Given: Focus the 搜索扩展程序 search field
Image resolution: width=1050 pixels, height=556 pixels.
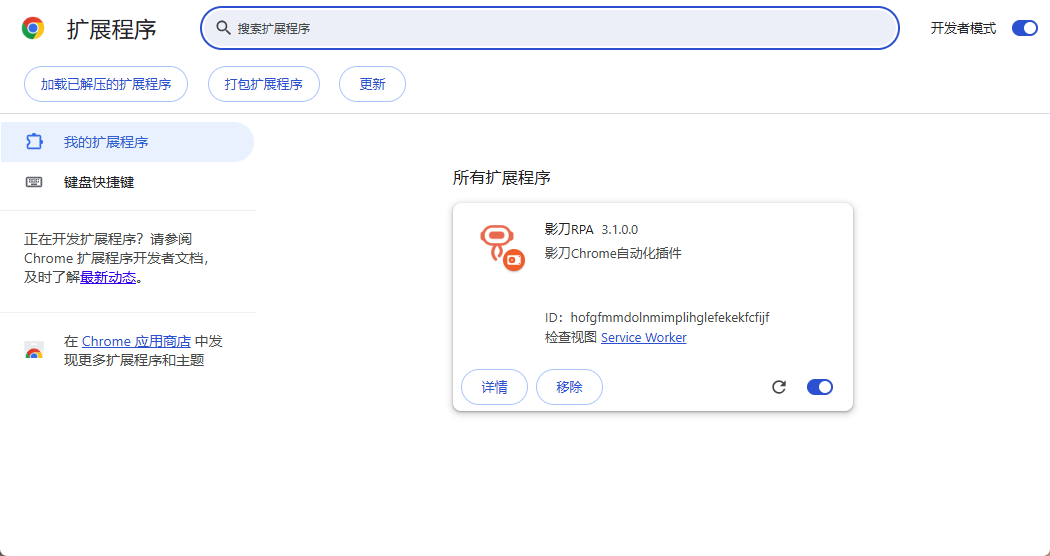Looking at the screenshot, I should tap(560, 28).
